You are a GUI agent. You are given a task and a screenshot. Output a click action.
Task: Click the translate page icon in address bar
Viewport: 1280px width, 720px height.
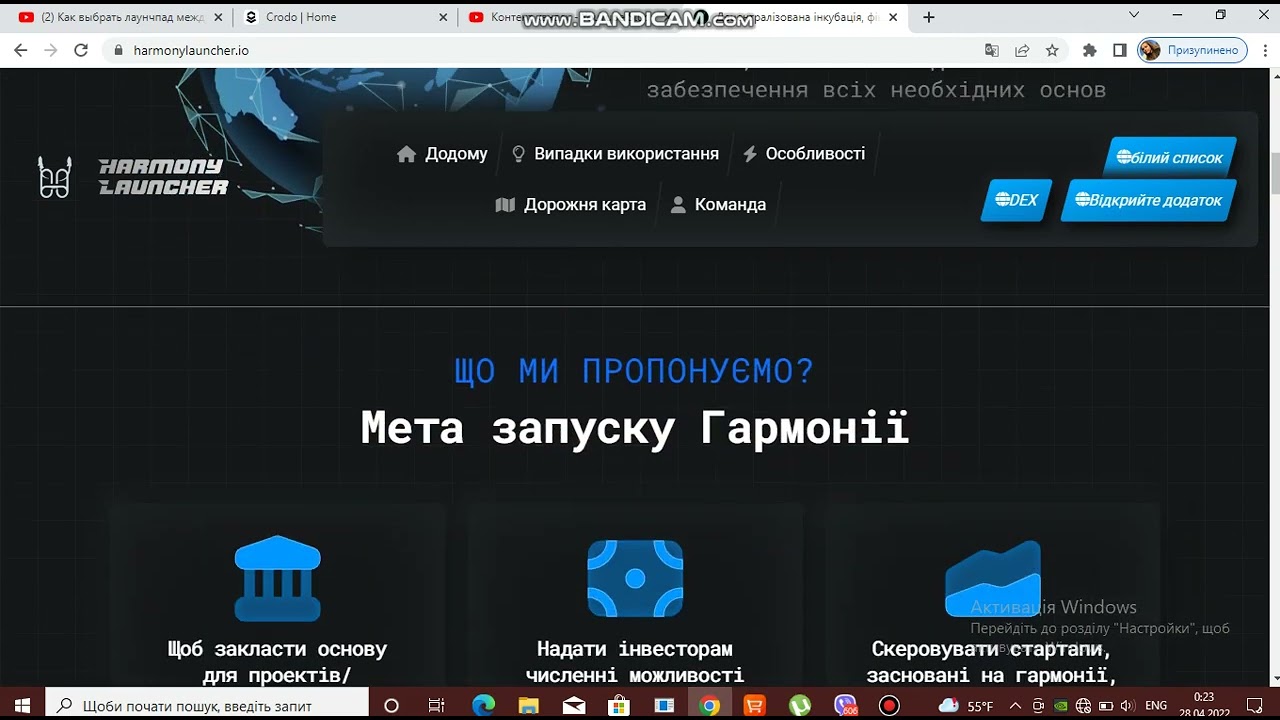992,50
